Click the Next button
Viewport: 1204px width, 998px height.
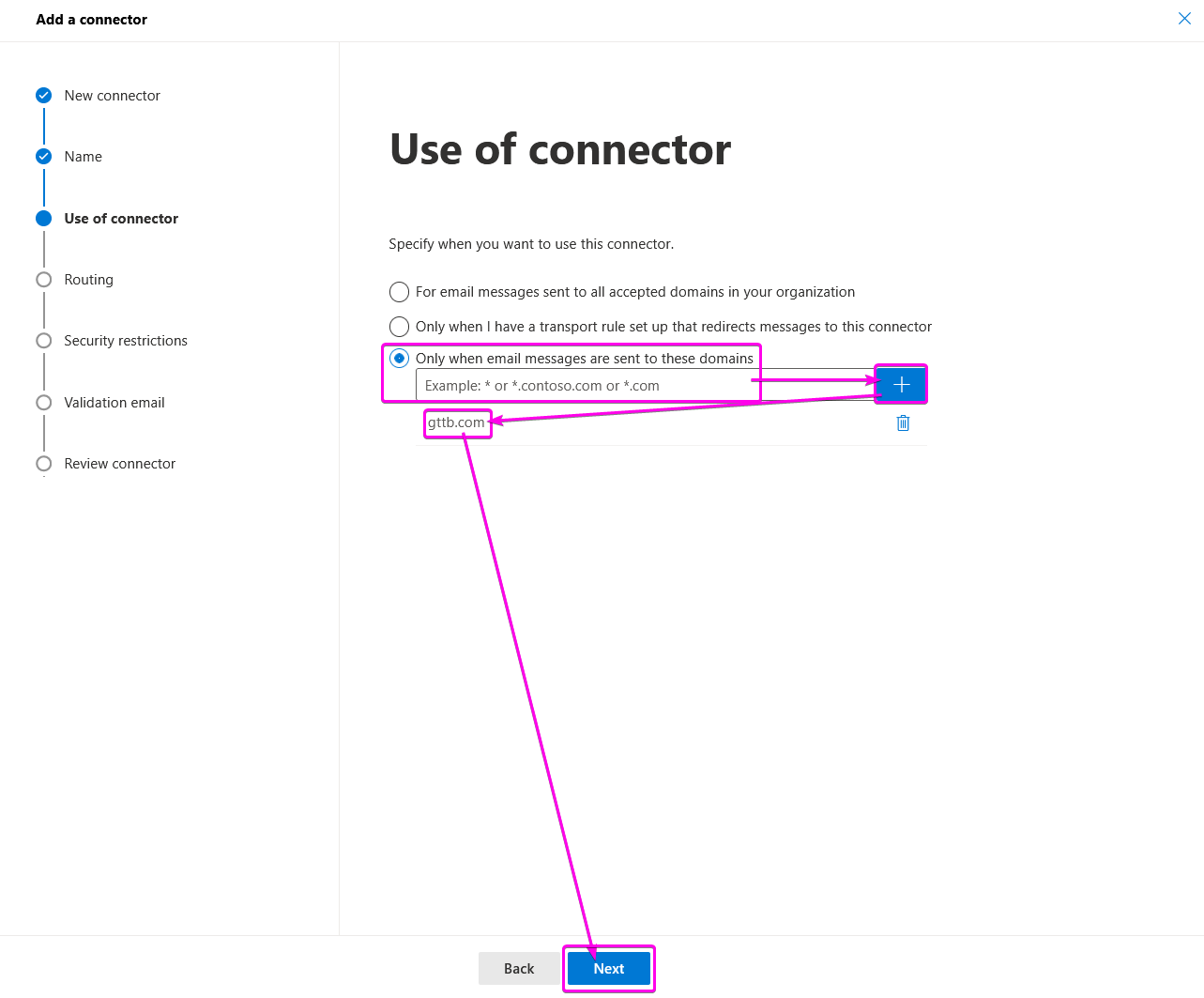[608, 968]
